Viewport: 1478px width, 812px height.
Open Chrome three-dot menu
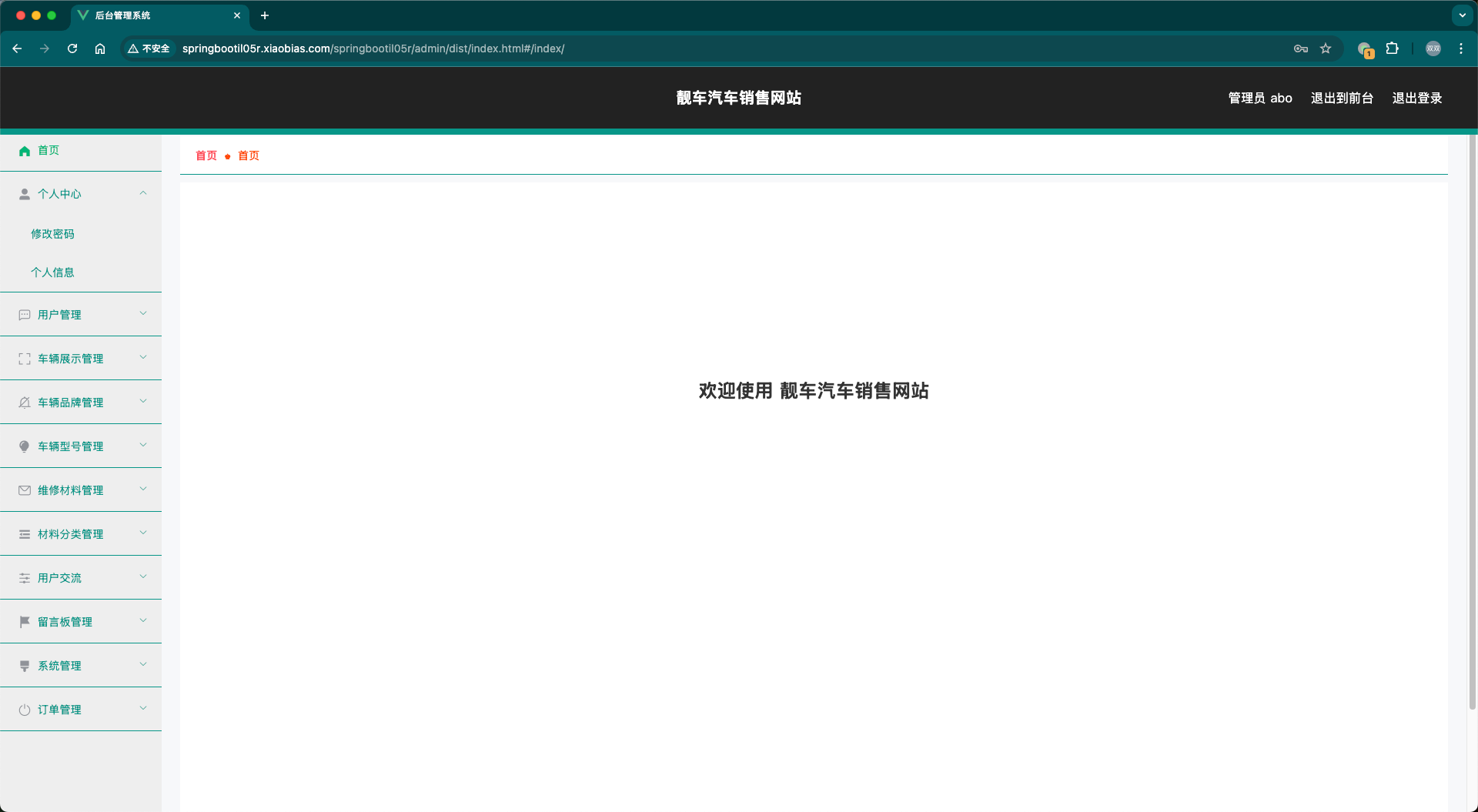1461,48
